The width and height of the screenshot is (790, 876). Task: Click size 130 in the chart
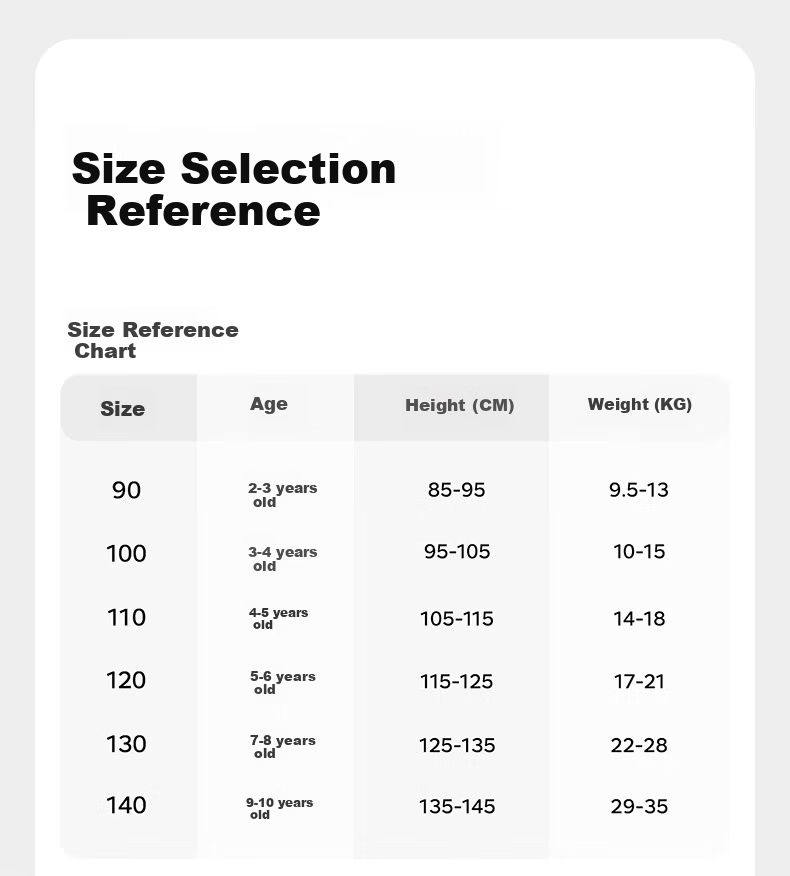[x=126, y=744]
